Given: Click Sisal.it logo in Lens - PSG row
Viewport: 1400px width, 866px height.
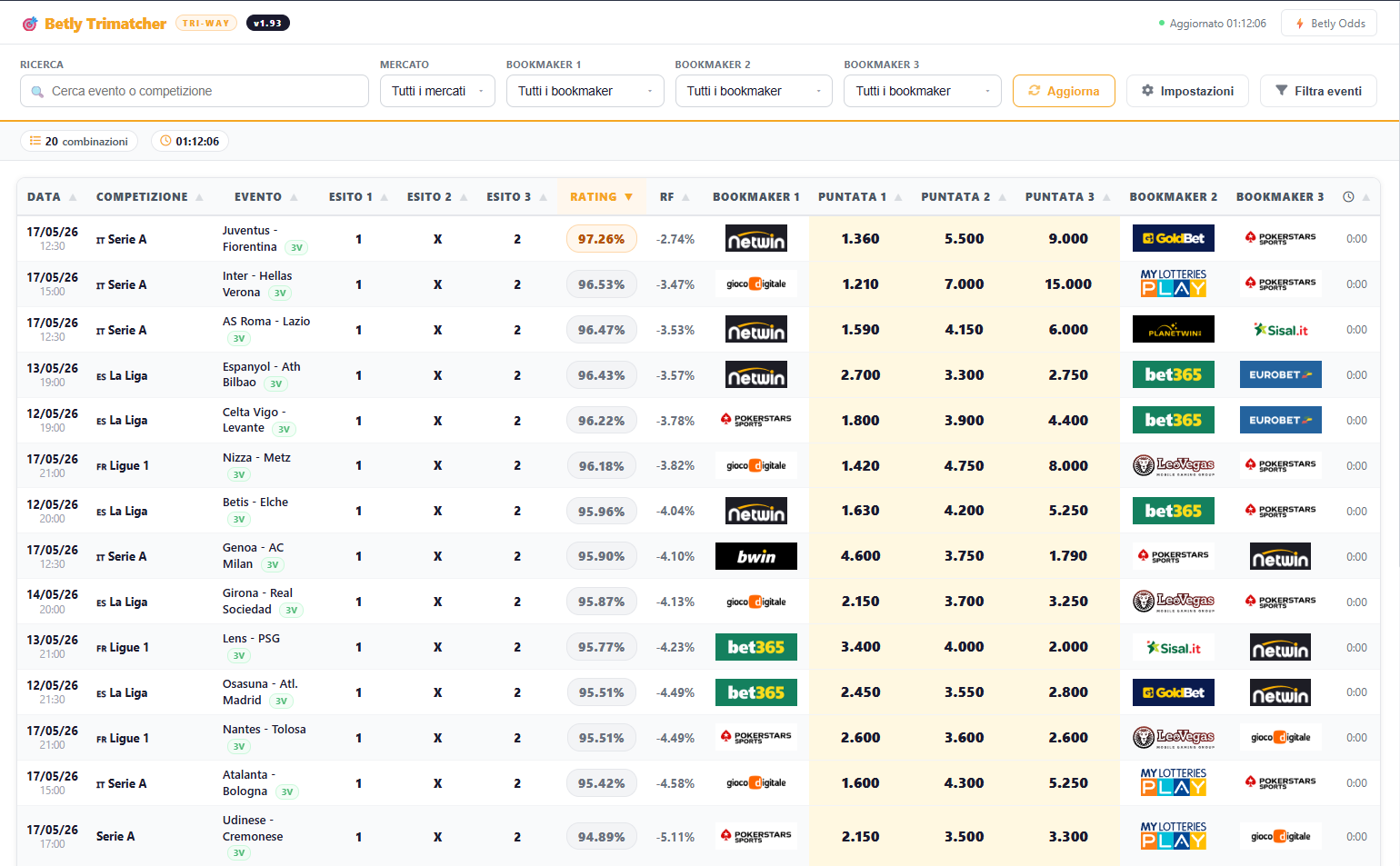Looking at the screenshot, I should click(1174, 648).
